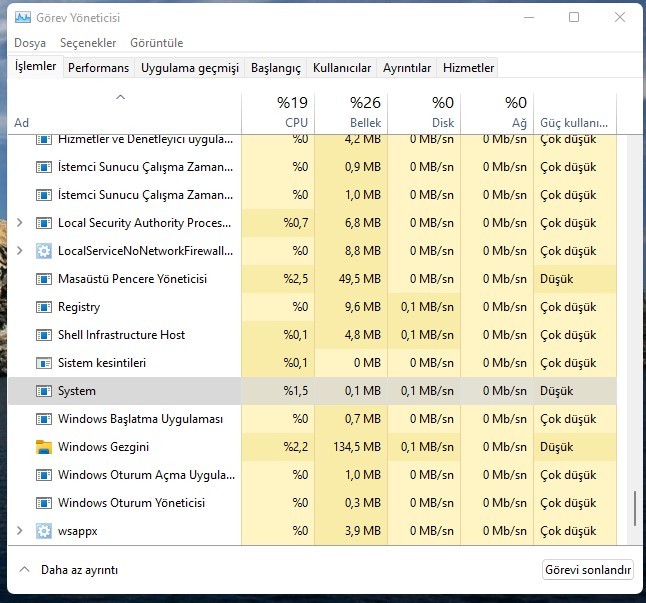Select the Windows Gezgini row name
646x603 pixels.
pos(103,447)
